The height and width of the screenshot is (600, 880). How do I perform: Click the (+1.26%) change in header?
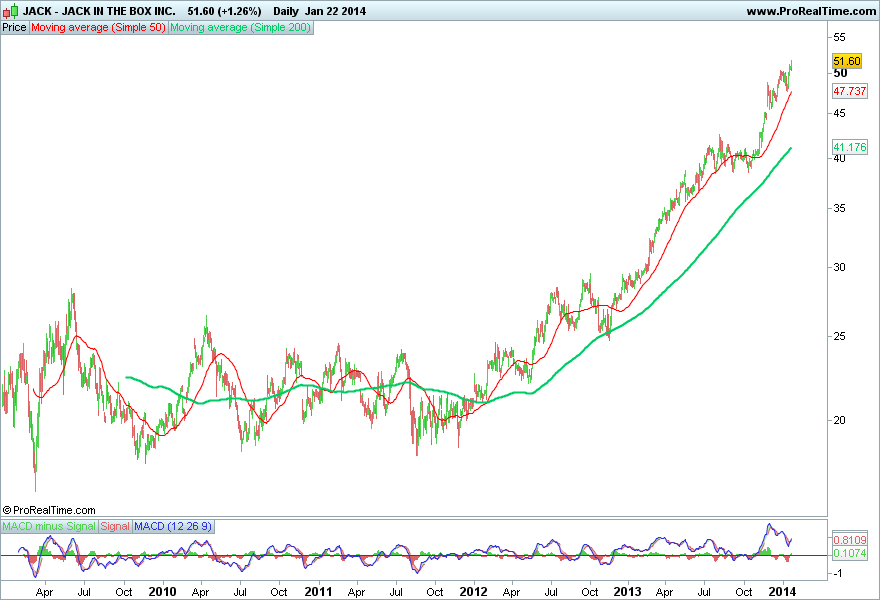click(x=240, y=11)
